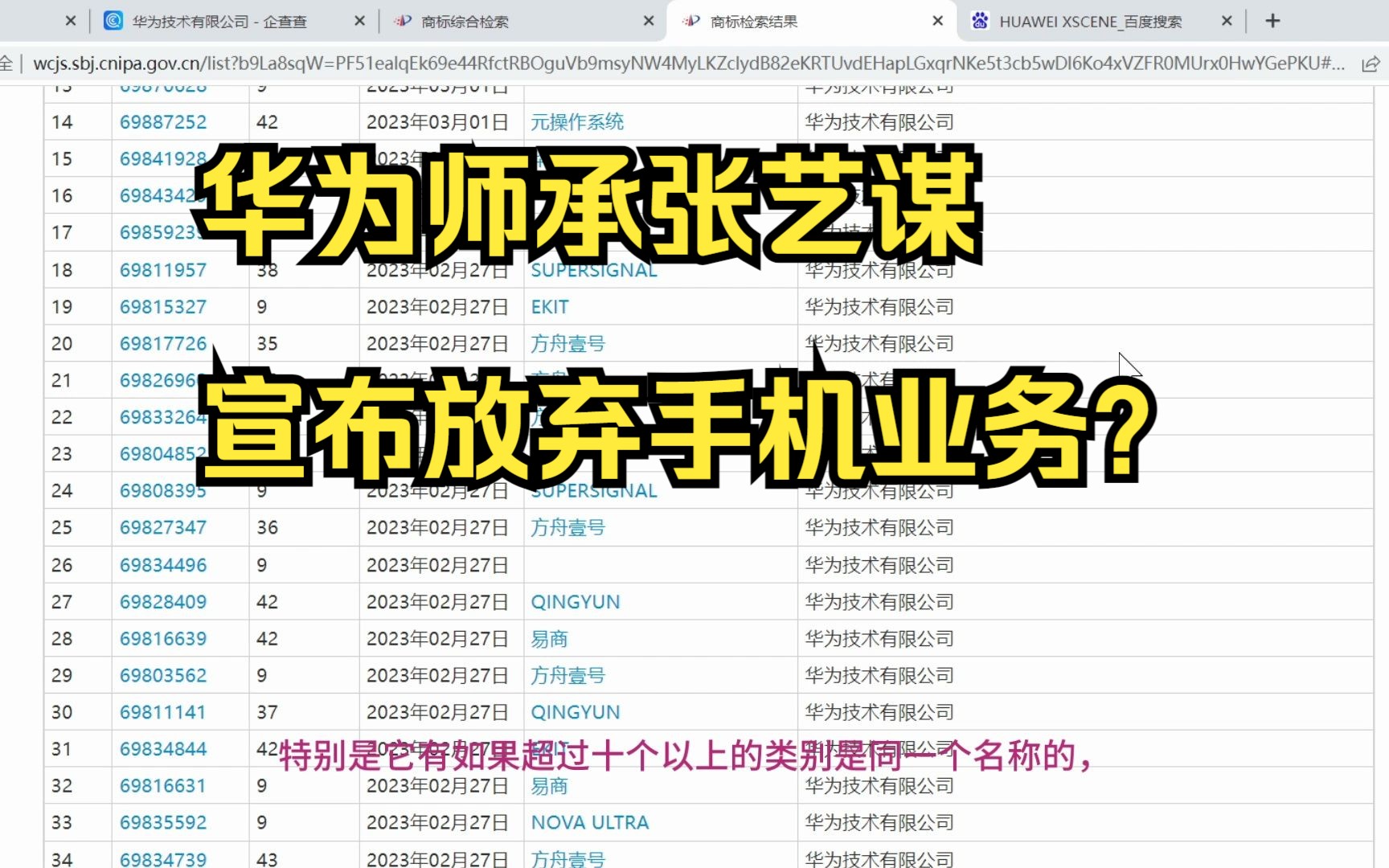Click the date 2023年03月01日 in row 14

coord(437,122)
